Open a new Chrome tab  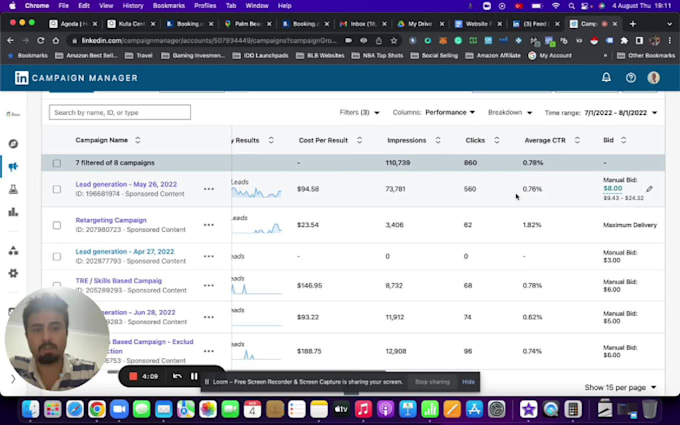(632, 24)
